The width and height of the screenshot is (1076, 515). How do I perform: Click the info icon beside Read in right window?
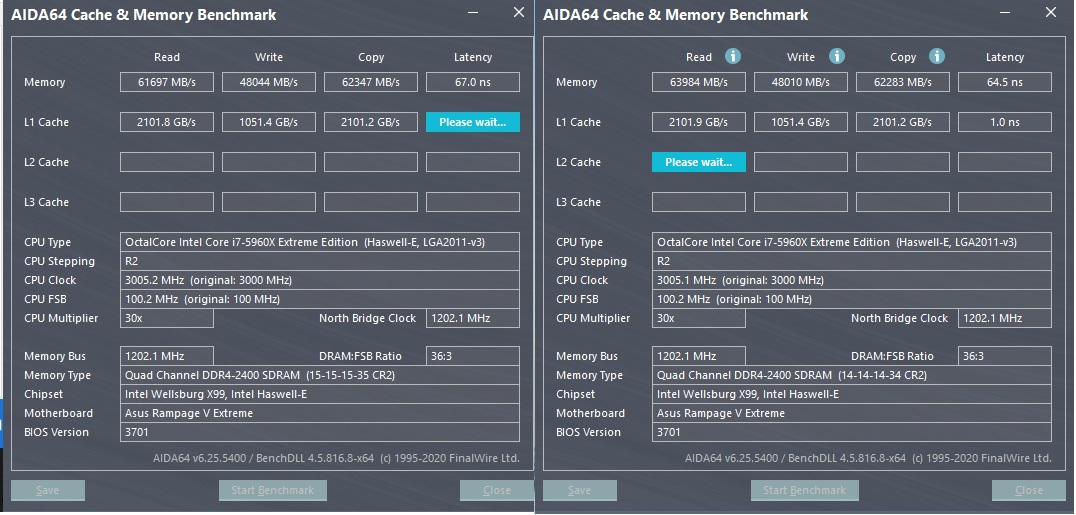733,56
